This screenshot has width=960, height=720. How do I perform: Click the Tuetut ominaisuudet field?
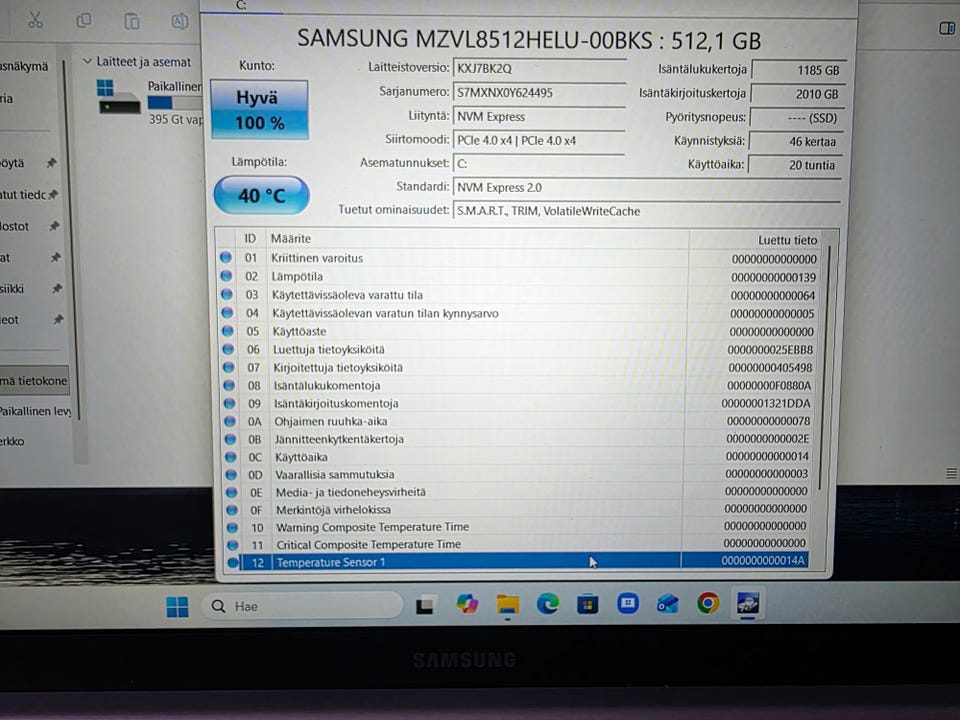[647, 211]
